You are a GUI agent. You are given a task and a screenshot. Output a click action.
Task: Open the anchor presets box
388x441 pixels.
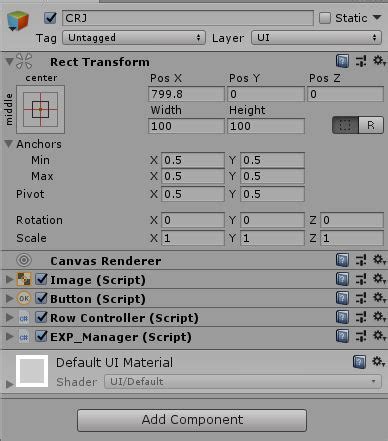(x=40, y=109)
